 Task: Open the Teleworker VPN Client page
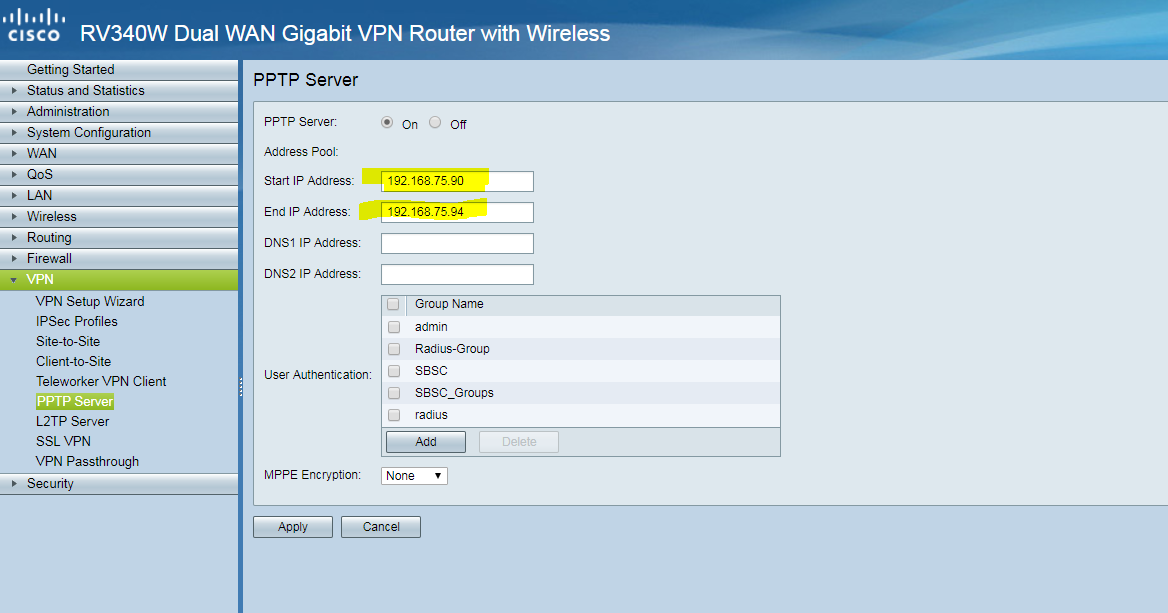101,381
